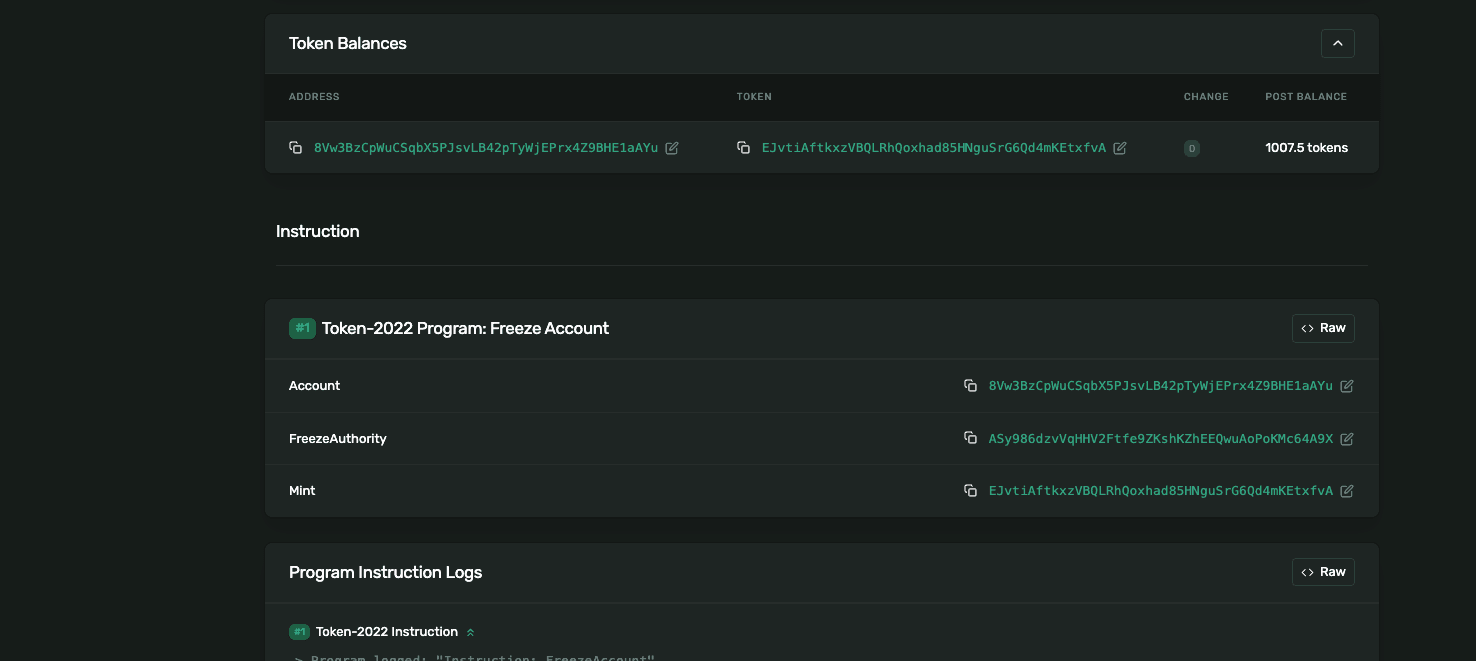Open token EJvtiA link in Token Balances

coord(934,148)
